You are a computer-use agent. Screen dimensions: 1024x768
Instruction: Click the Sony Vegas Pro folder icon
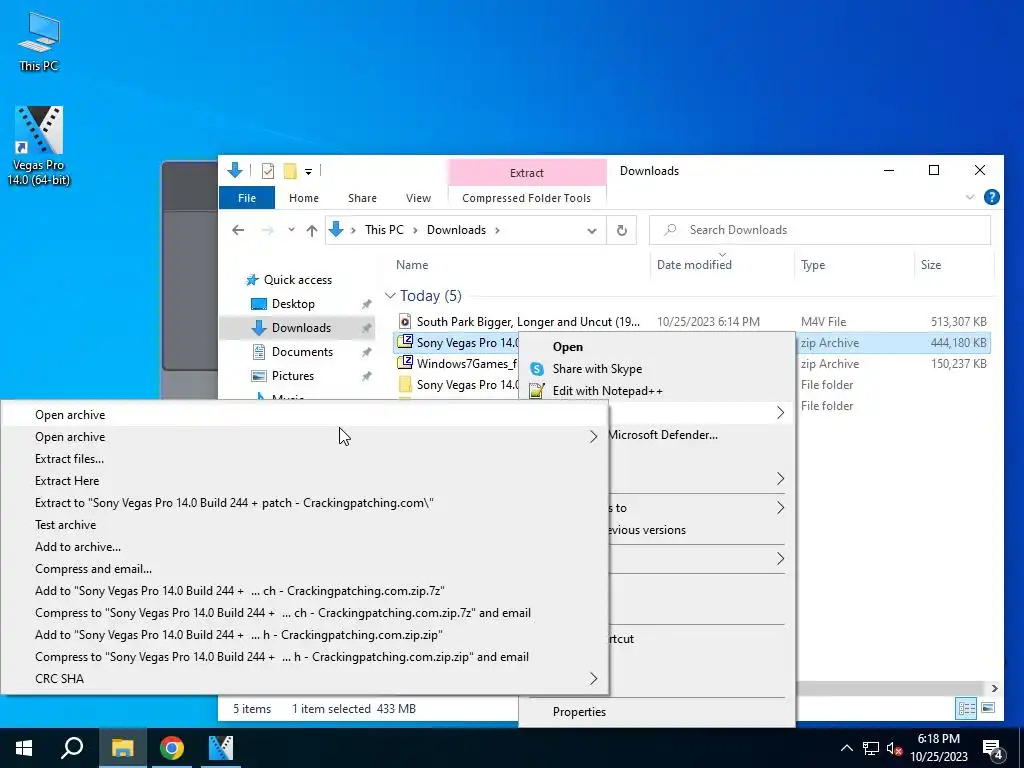click(405, 385)
